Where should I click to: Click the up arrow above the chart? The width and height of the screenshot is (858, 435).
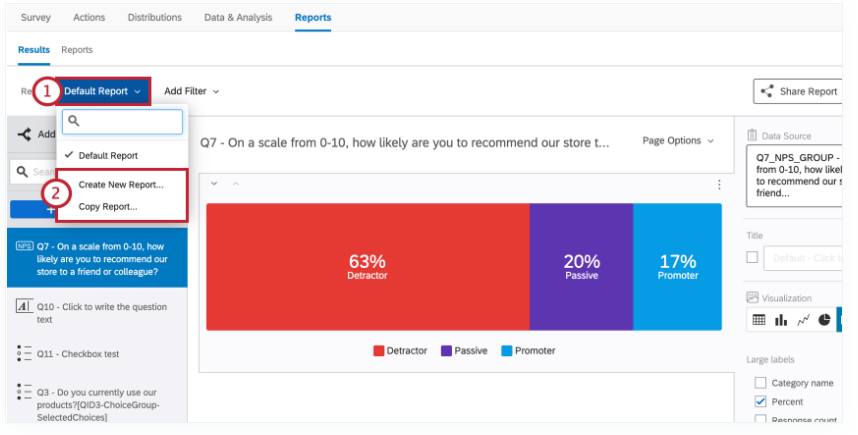(236, 185)
